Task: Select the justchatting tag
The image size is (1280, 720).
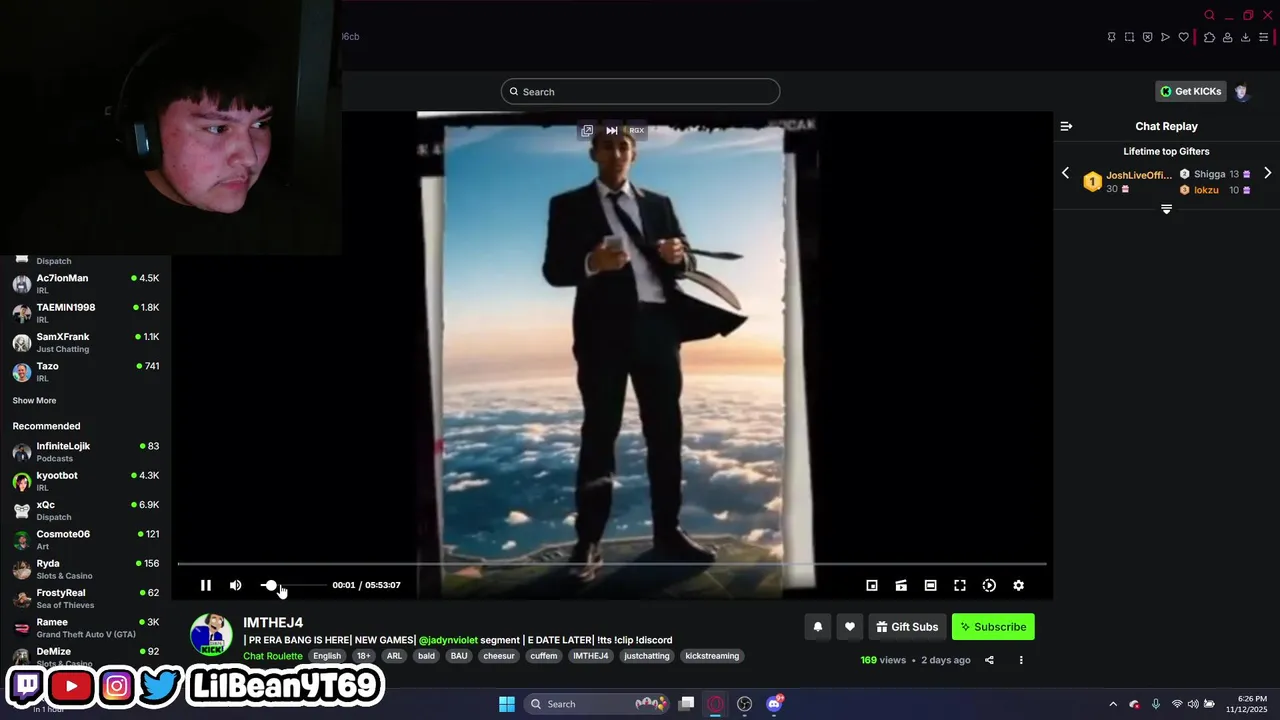Action: pyautogui.click(x=647, y=656)
